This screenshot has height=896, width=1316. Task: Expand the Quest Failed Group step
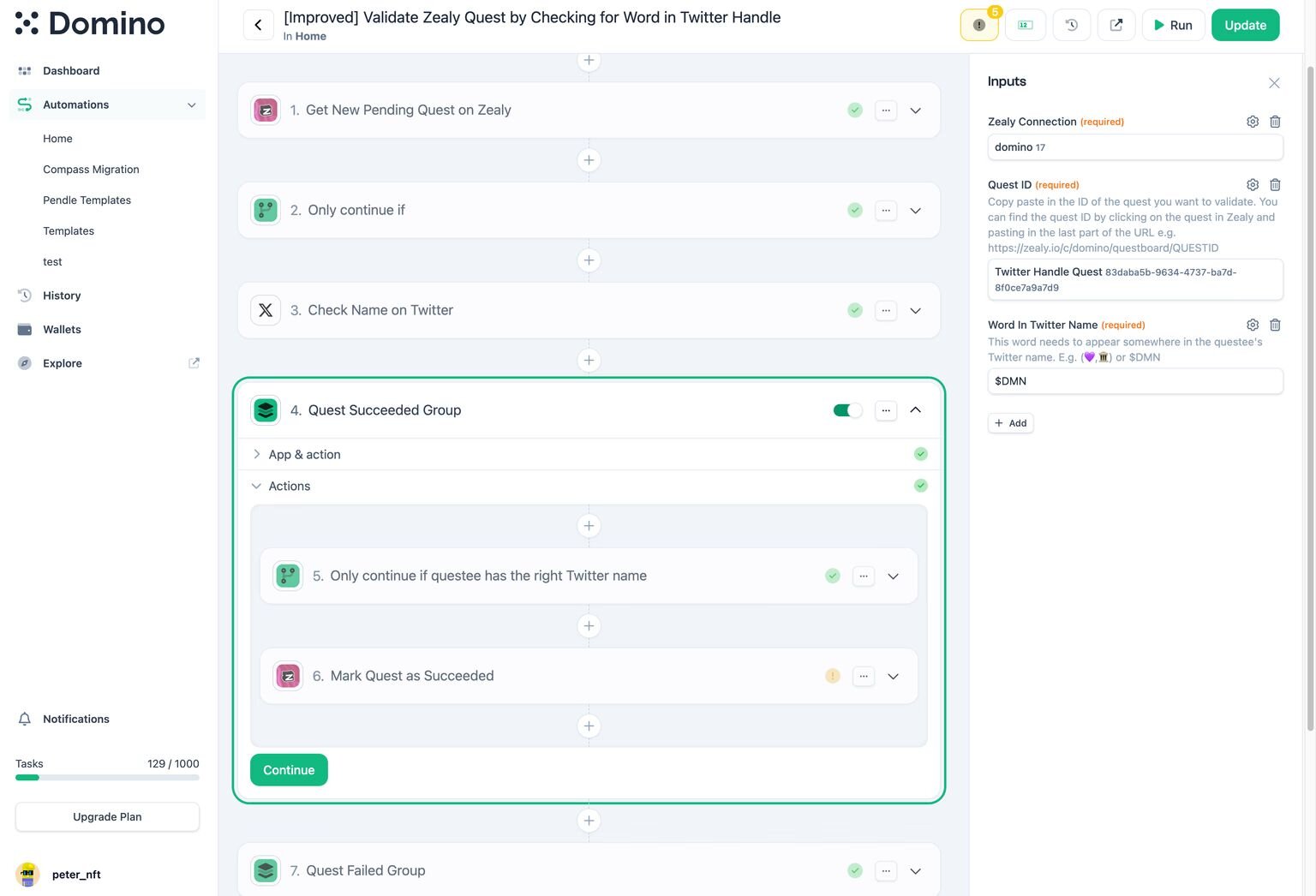915,871
